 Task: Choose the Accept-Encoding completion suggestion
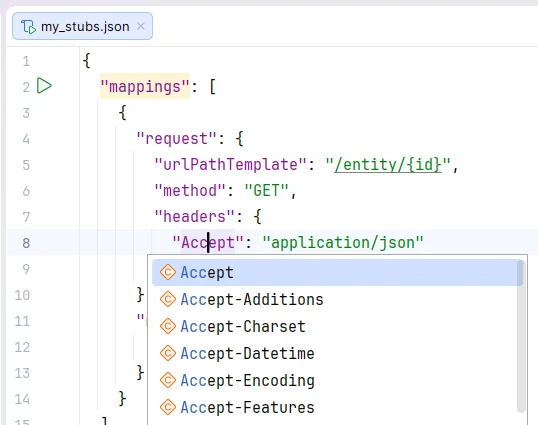(x=337, y=380)
